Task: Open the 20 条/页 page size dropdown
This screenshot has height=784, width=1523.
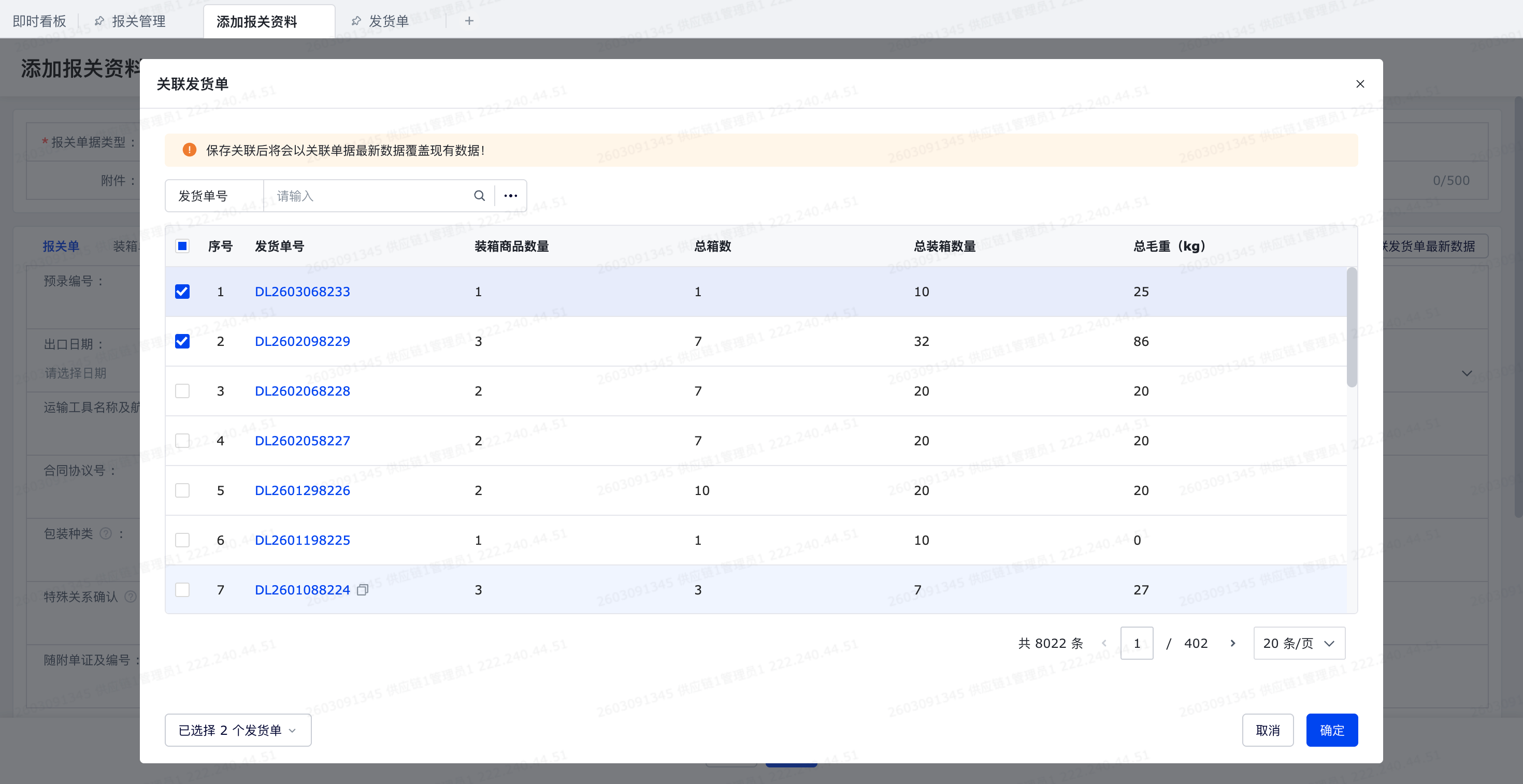Action: coord(1299,643)
